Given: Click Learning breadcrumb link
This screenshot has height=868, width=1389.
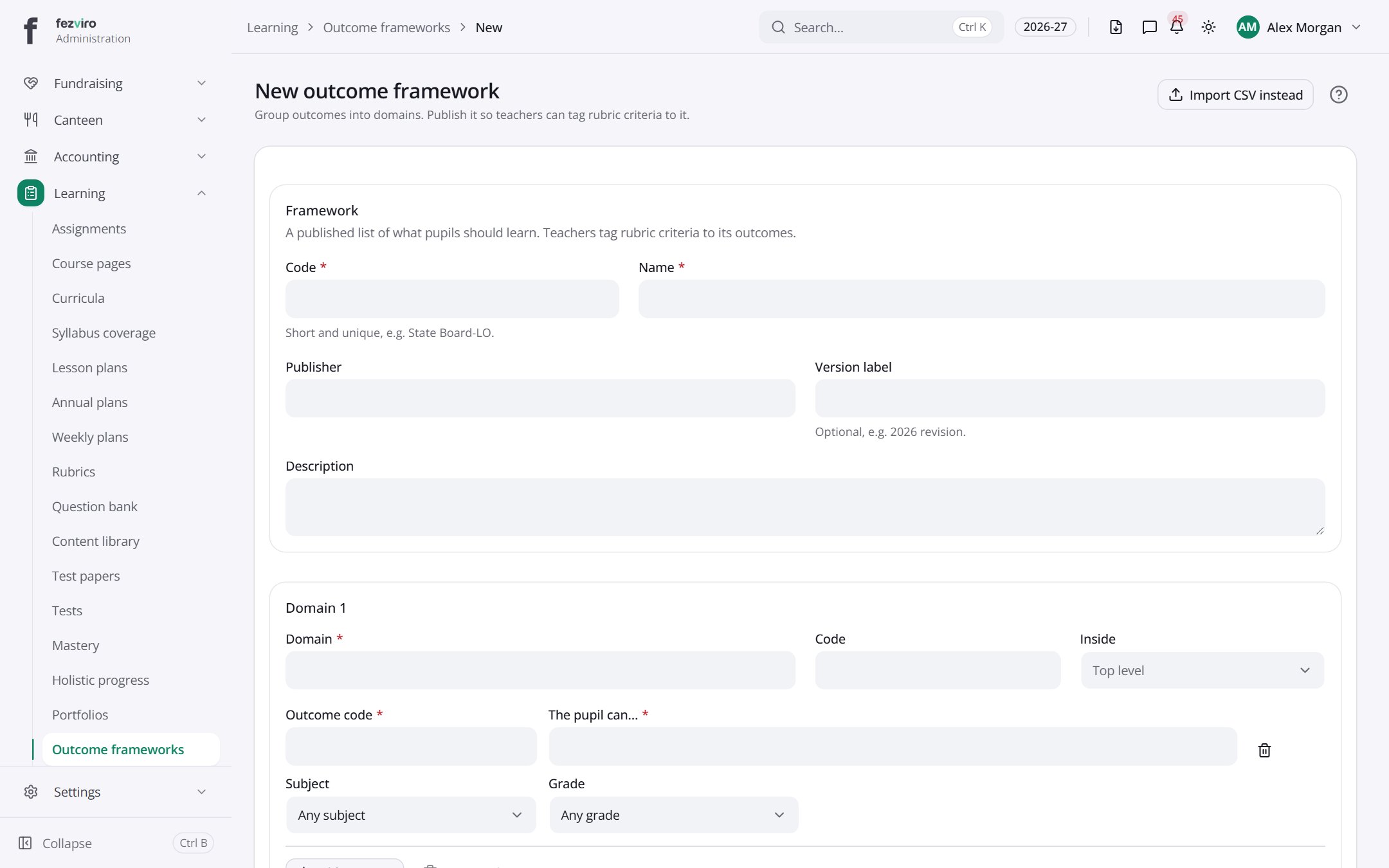Looking at the screenshot, I should pyautogui.click(x=272, y=27).
